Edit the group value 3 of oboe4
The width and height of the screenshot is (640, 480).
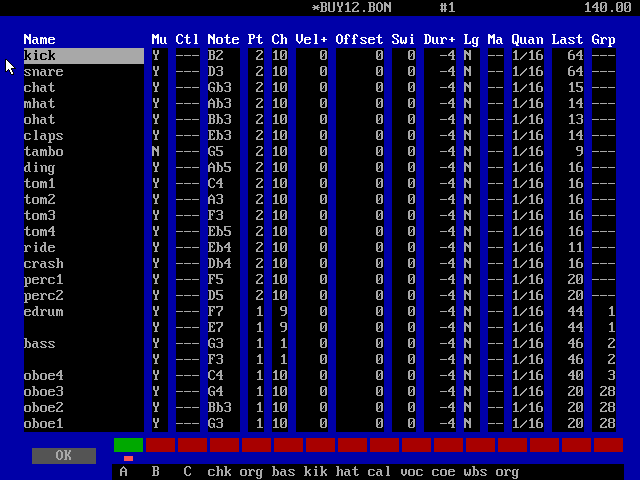pos(604,376)
